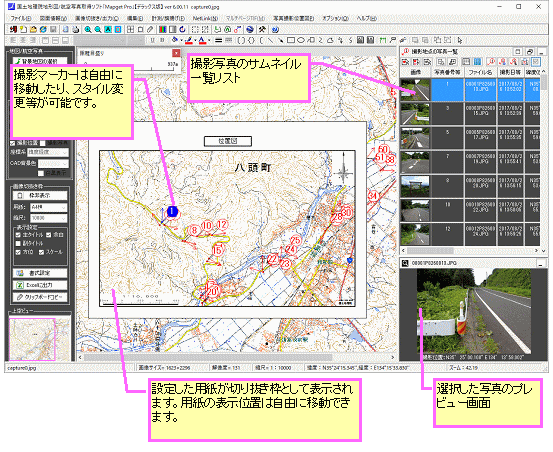
Task: Click the dashed selection rectangle toolbar icon
Action: [x=195, y=30]
